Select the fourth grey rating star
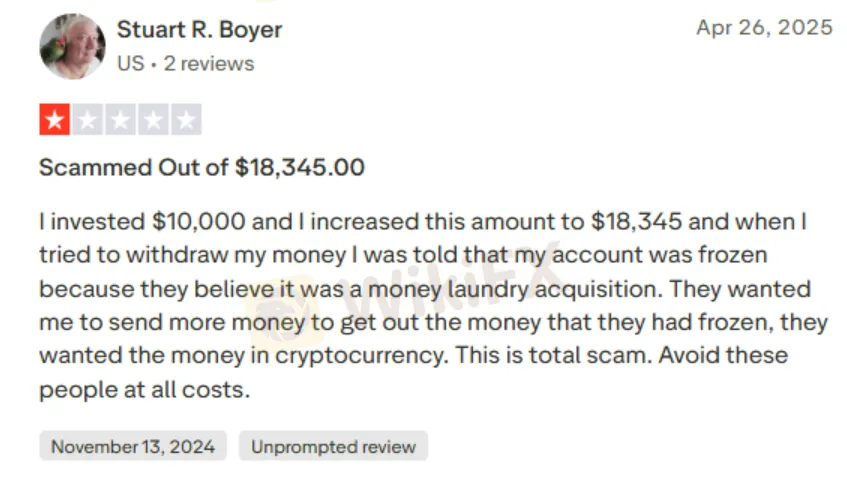847x485 pixels. point(153,121)
